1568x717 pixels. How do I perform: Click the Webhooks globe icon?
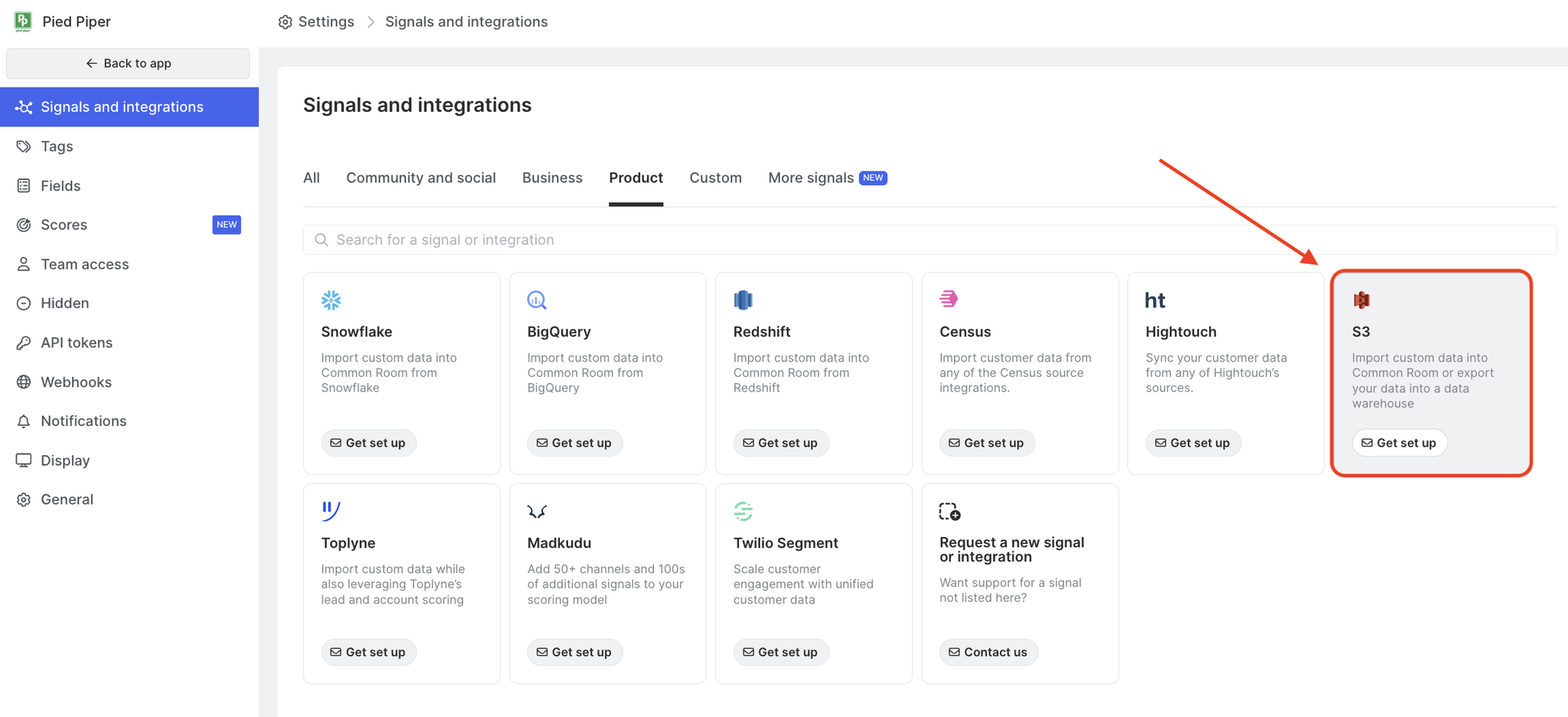(24, 381)
